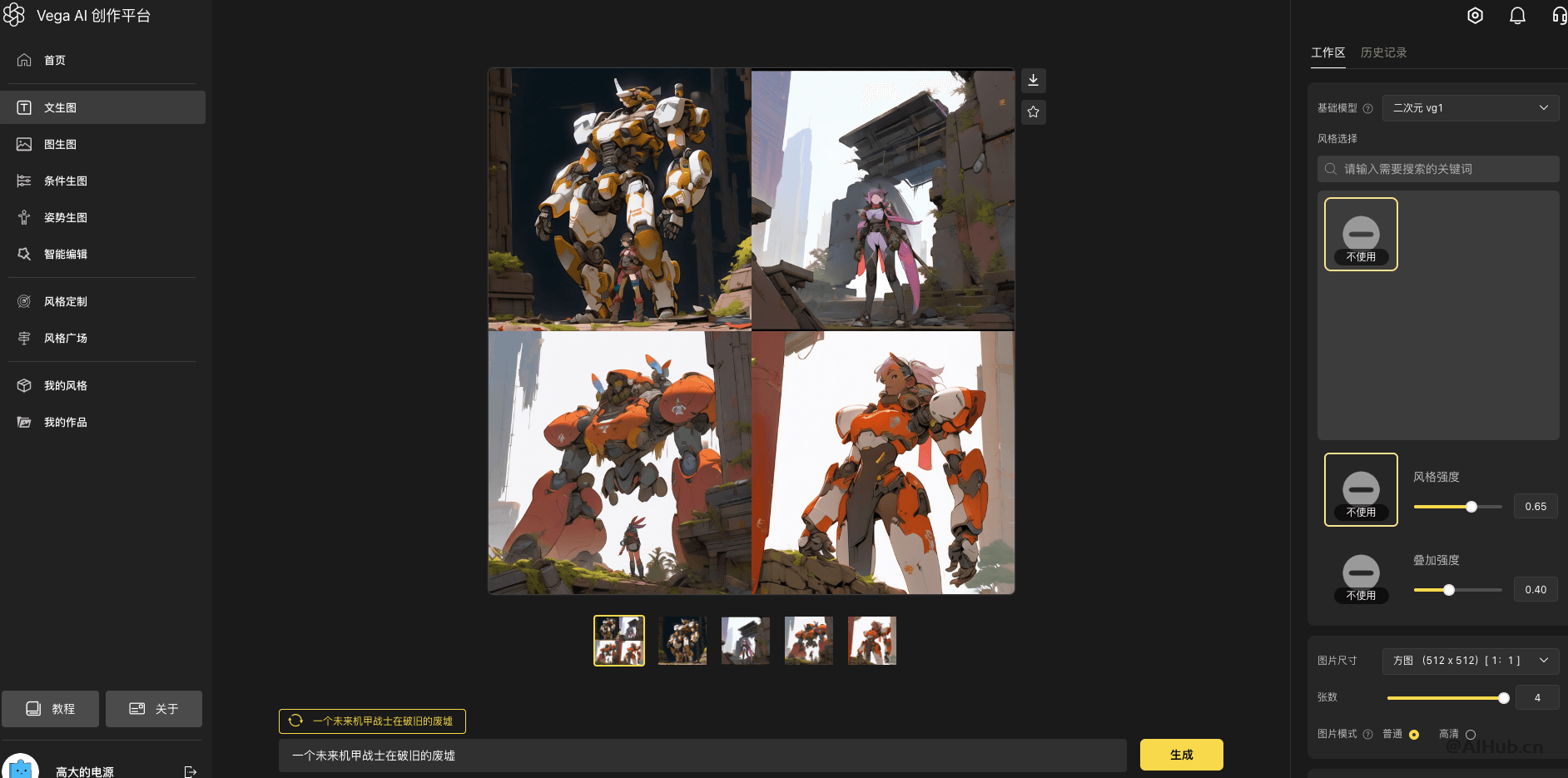Click the logout icon beside username
Viewport: 1568px width, 778px height.
pos(191,771)
